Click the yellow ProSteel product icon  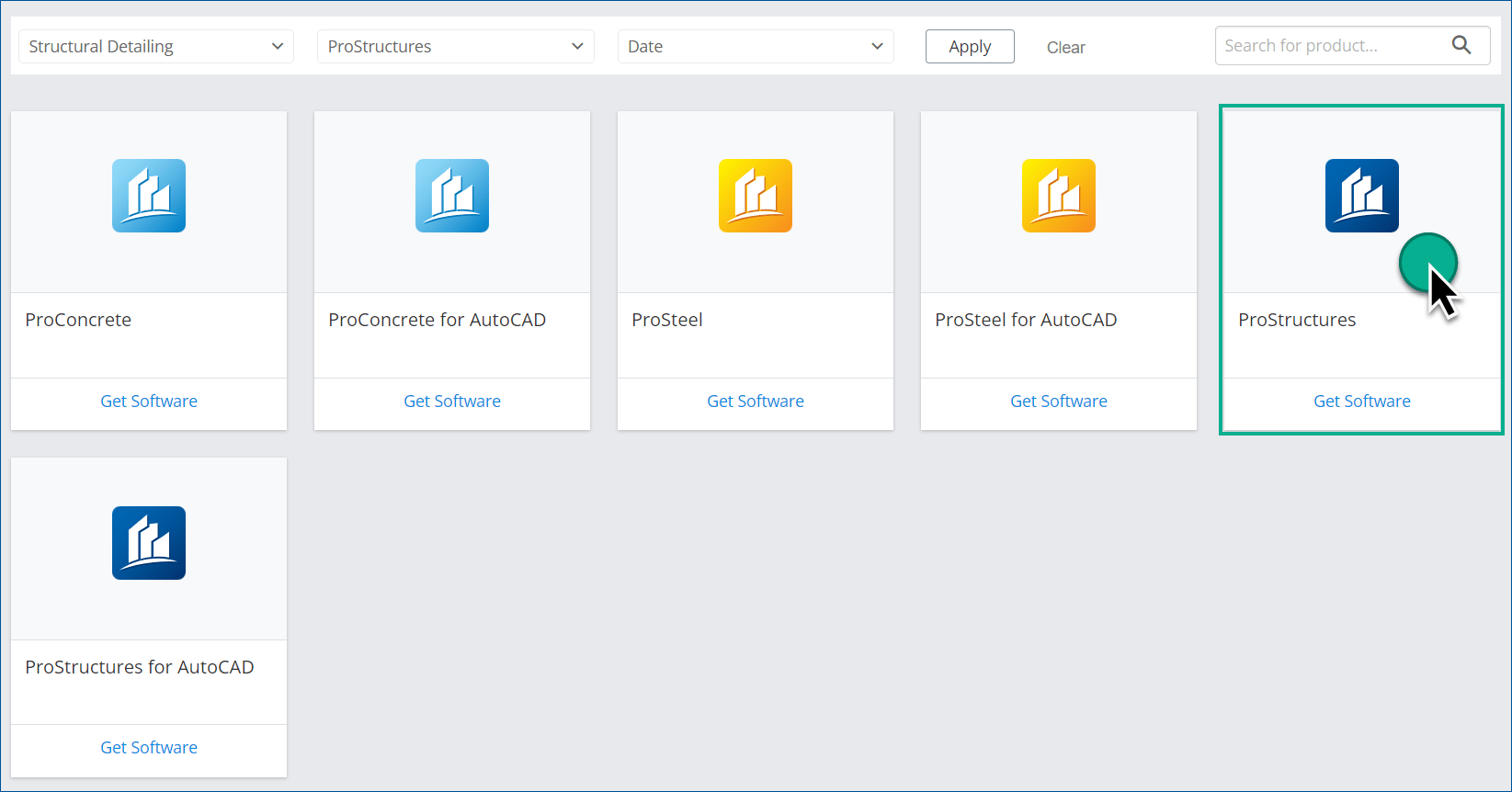pos(756,196)
